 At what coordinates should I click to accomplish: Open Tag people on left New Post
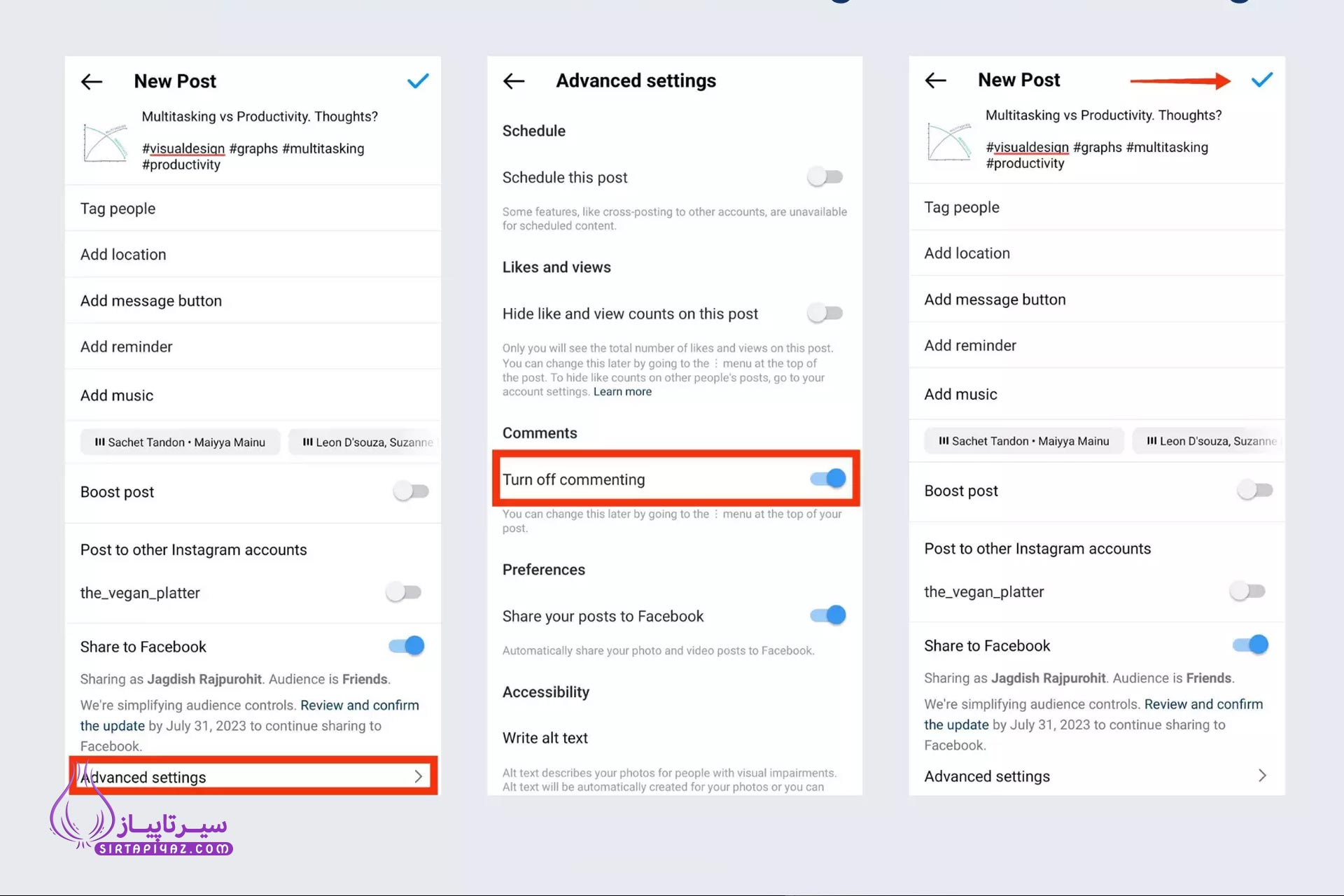(253, 209)
